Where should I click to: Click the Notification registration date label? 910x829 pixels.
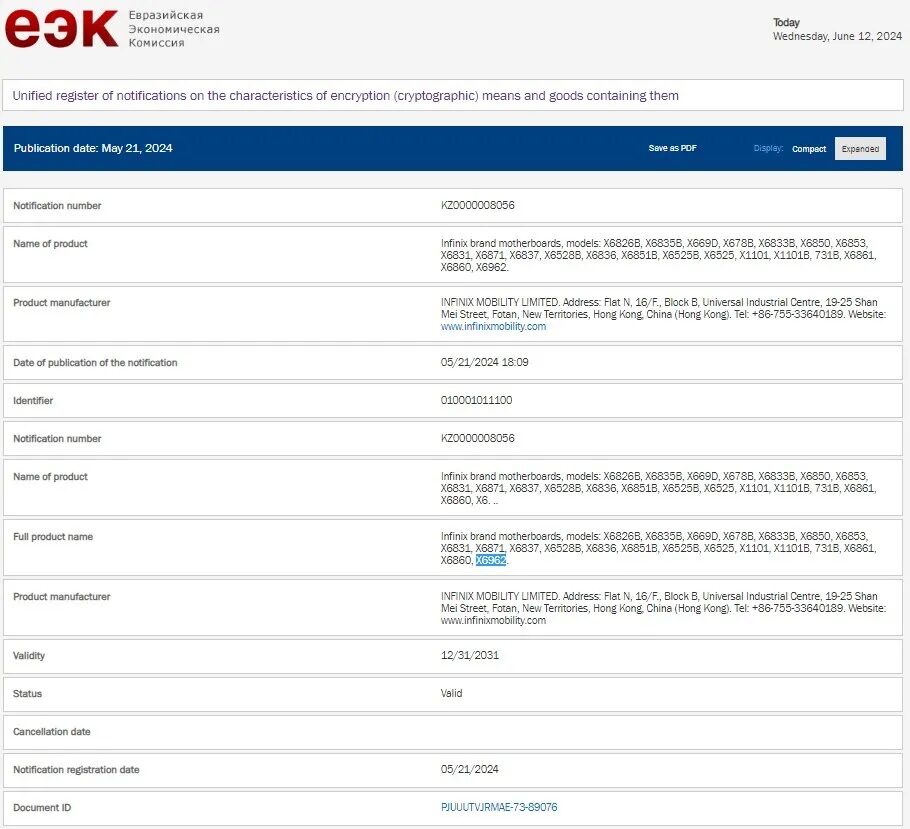click(x=76, y=770)
